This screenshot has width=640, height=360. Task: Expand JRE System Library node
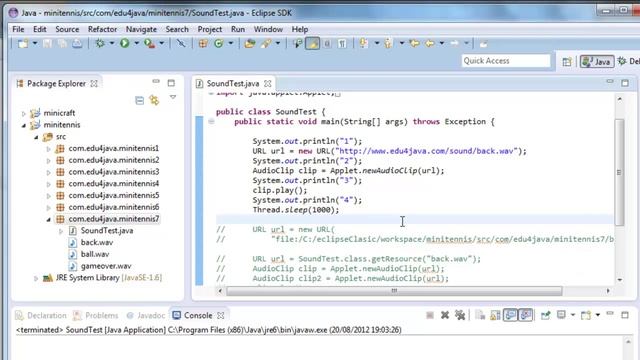click(x=36, y=278)
